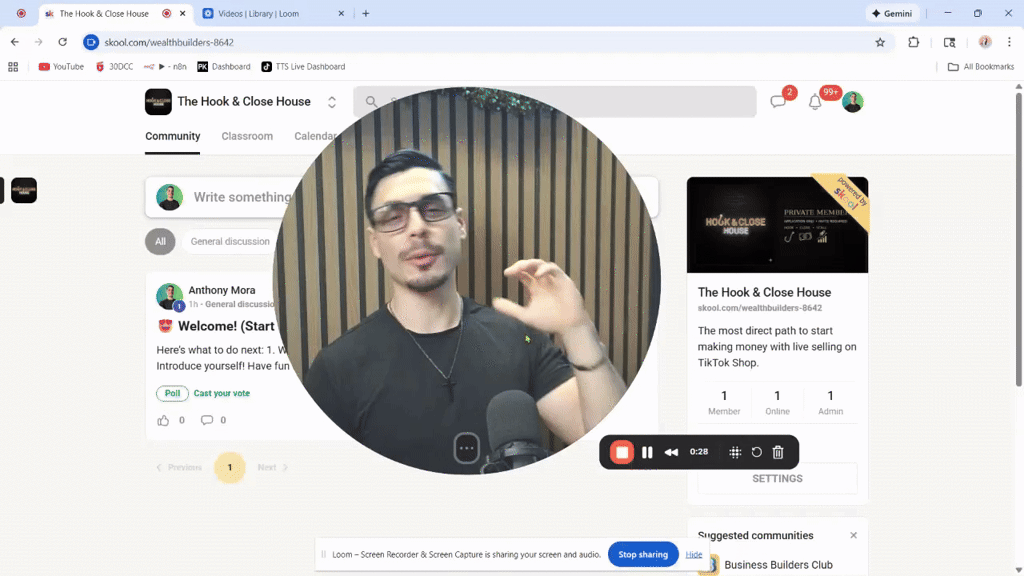This screenshot has width=1024, height=576.
Task: Switch to the Classroom tab
Action: (x=247, y=136)
